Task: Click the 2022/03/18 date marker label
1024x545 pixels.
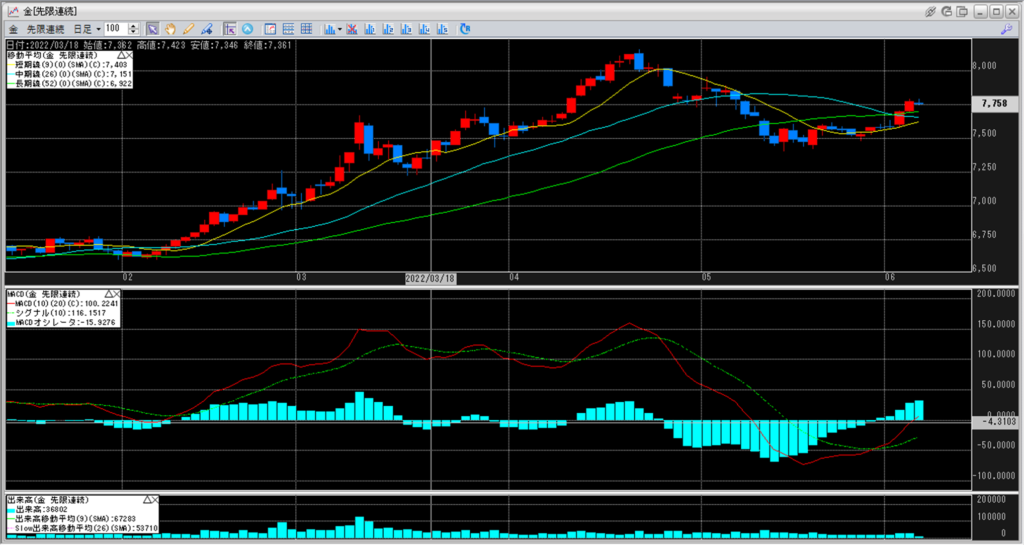Action: (x=430, y=276)
